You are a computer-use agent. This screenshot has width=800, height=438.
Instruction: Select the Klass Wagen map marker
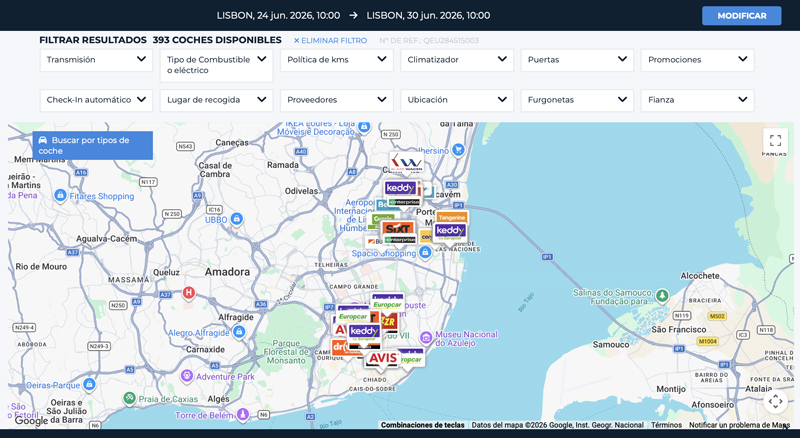point(406,163)
